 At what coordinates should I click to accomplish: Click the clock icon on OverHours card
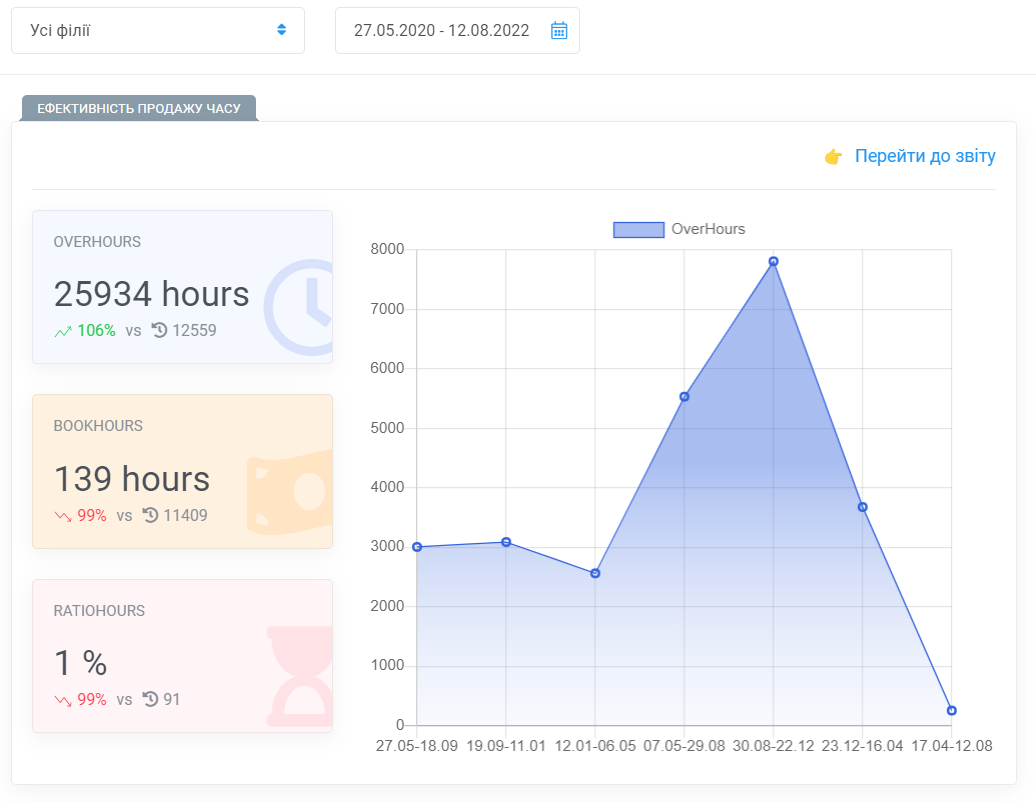point(303,307)
